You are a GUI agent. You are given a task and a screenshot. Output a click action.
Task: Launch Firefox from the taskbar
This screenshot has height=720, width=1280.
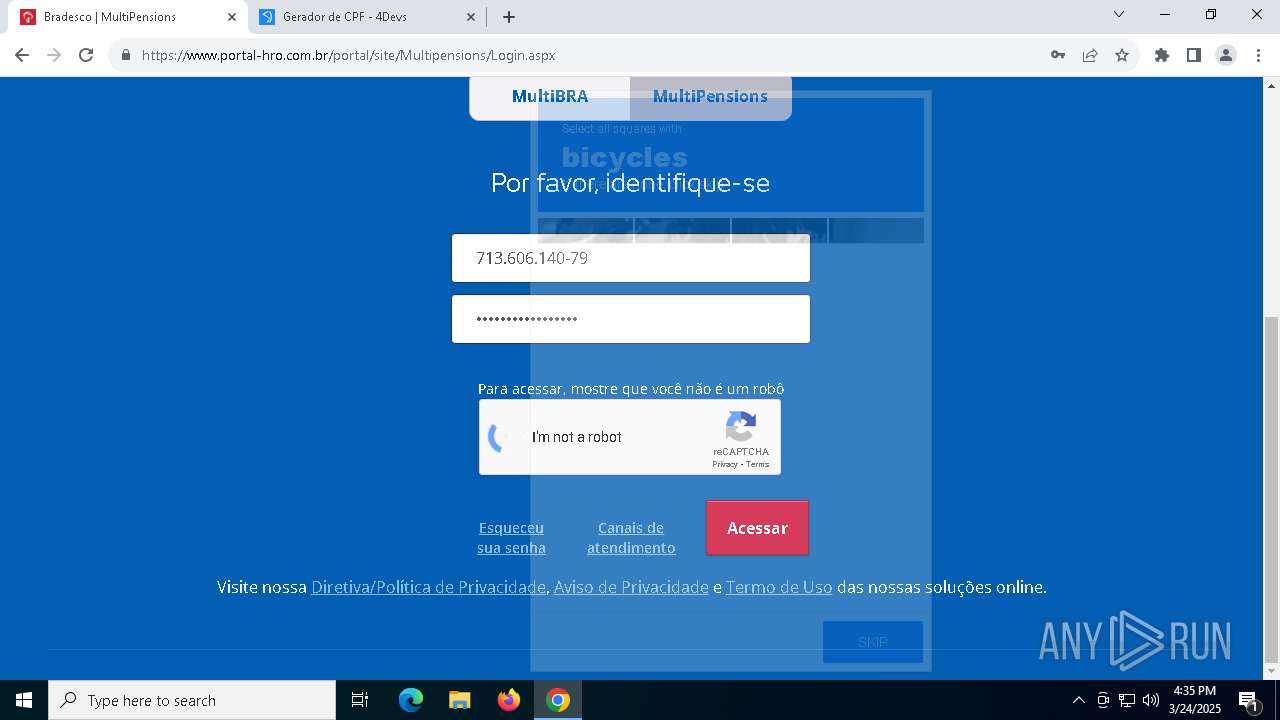[508, 700]
